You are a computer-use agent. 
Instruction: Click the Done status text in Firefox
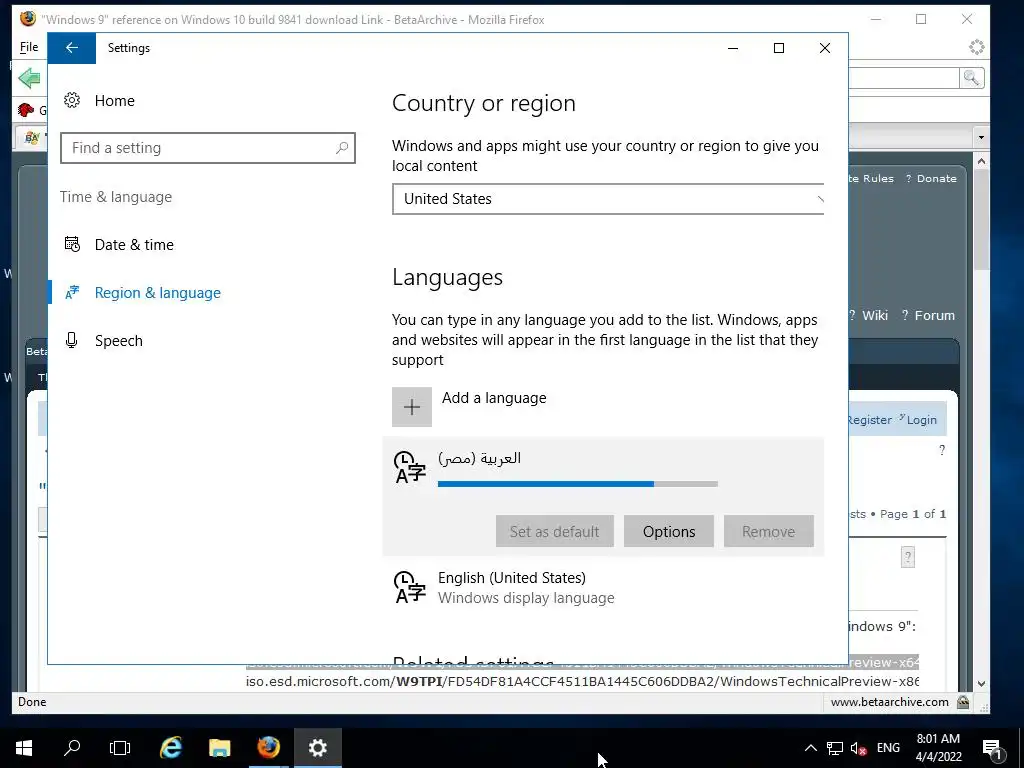(32, 702)
